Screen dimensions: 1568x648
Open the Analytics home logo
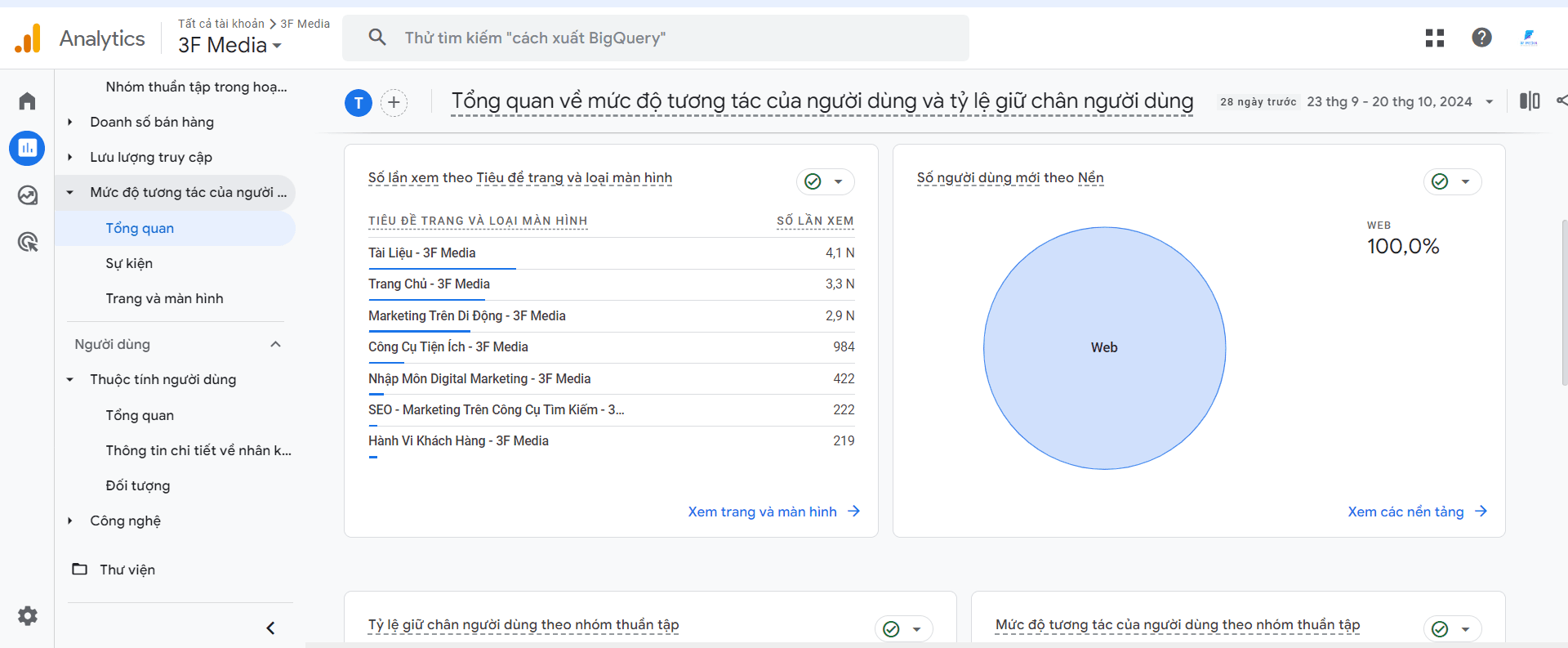pos(28,38)
